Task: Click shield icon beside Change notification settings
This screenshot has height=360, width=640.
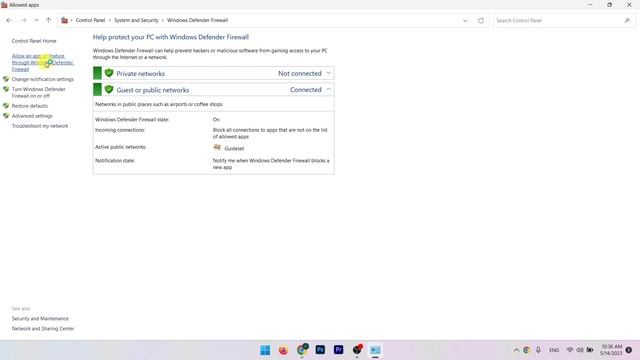Action: (x=6, y=79)
